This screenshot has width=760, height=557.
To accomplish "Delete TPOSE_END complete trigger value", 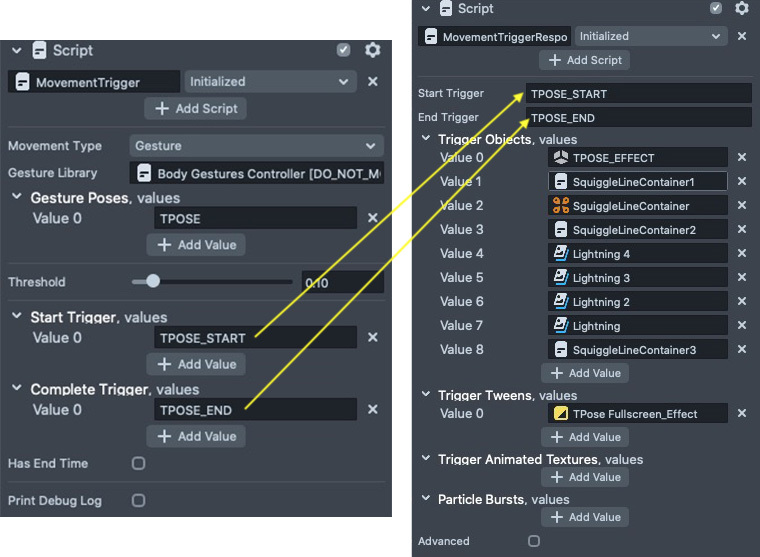I will pos(372,410).
